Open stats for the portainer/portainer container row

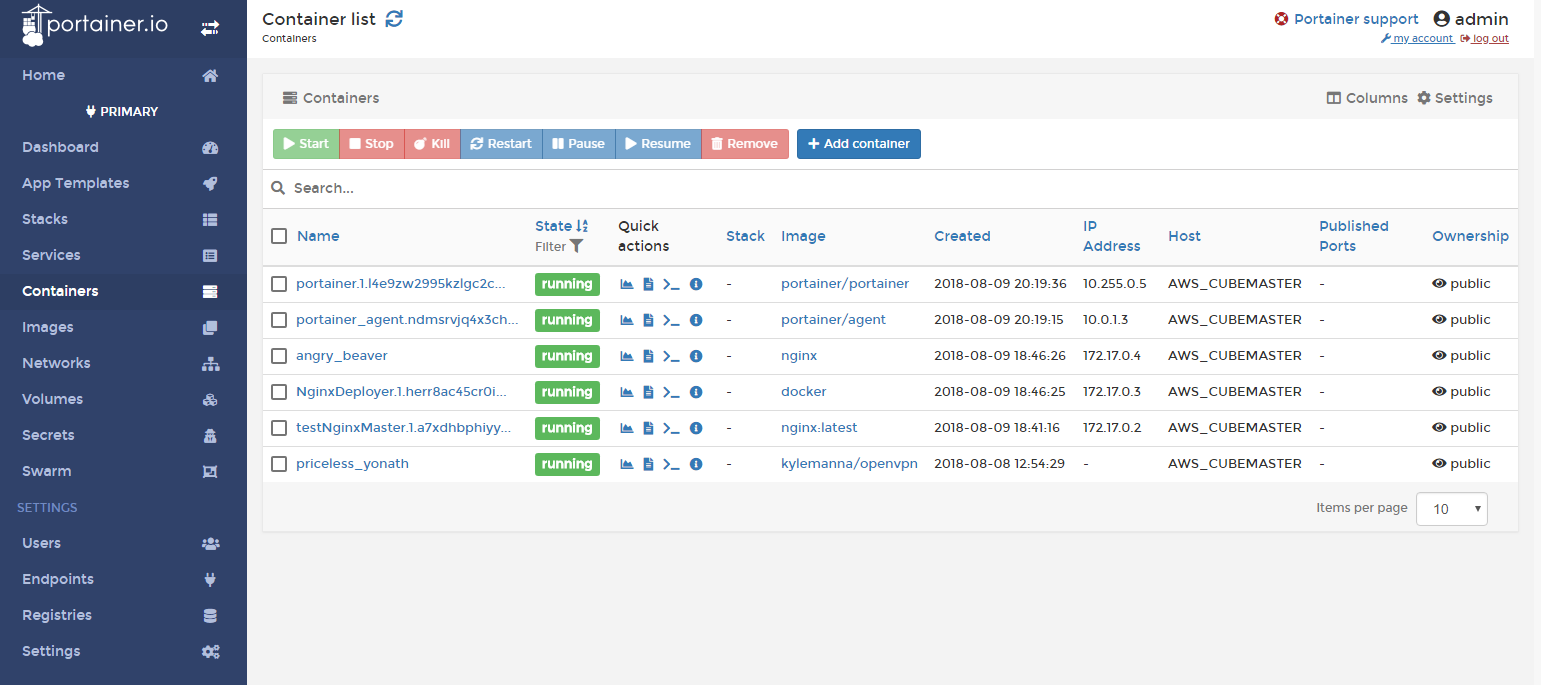click(x=627, y=284)
